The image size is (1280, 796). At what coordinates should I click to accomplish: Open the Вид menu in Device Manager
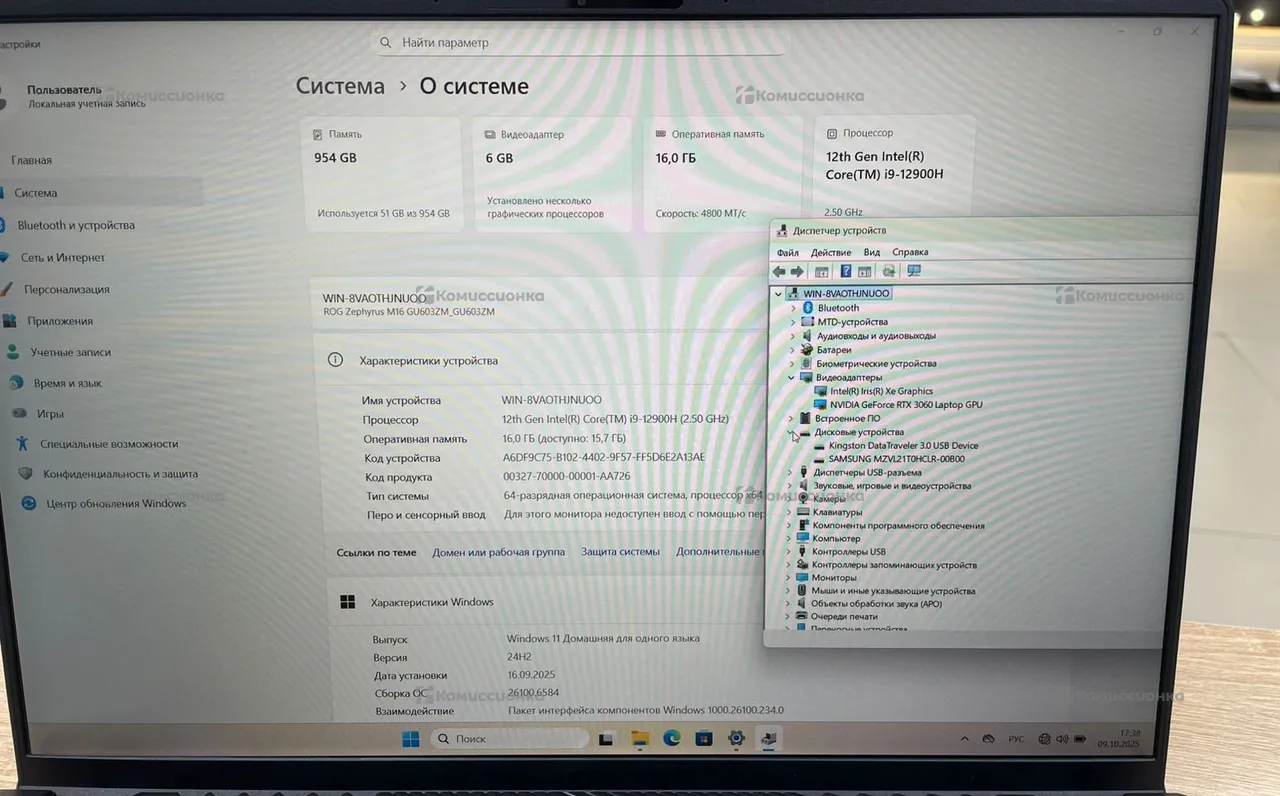point(872,253)
